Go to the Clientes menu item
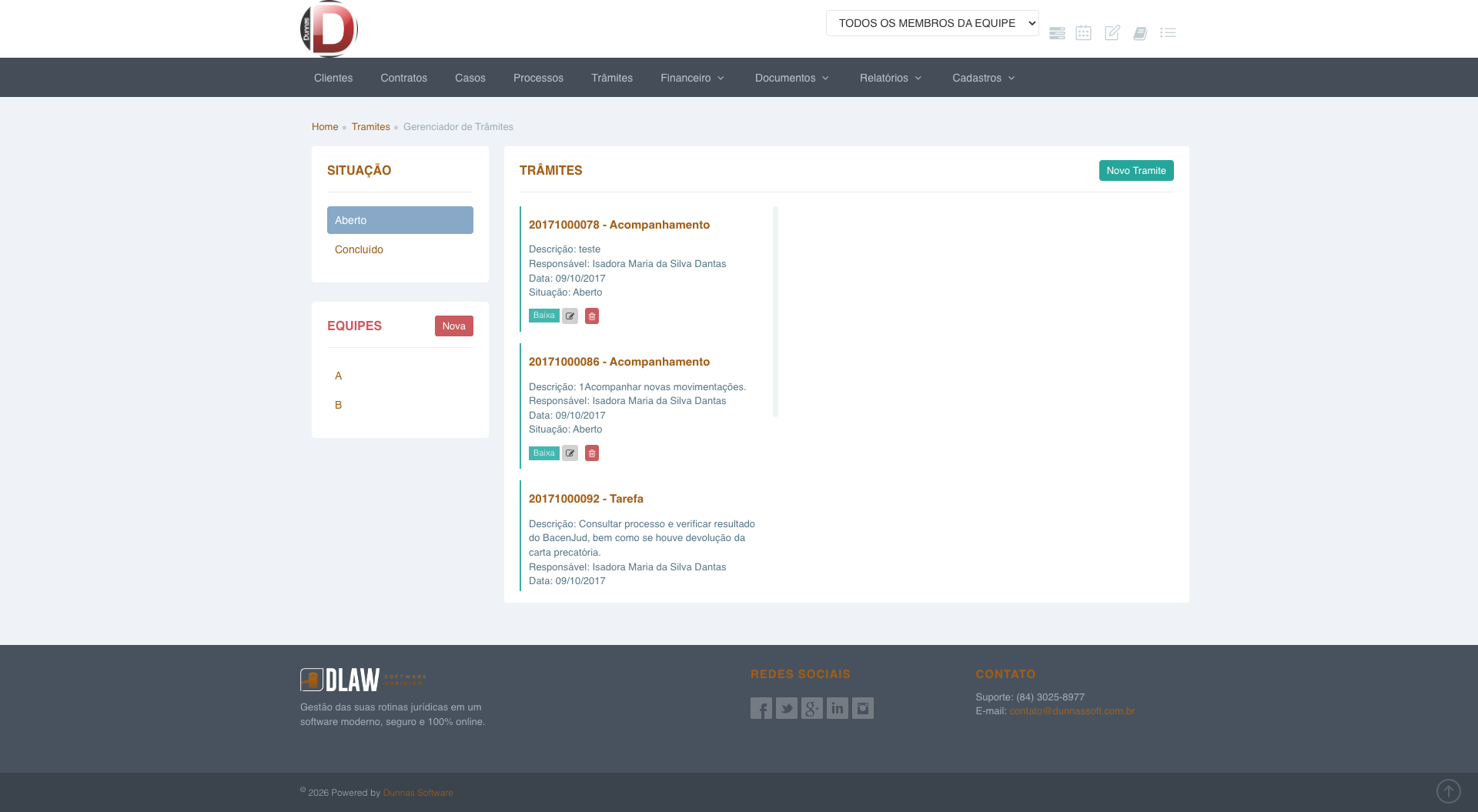1478x812 pixels. pyautogui.click(x=333, y=78)
